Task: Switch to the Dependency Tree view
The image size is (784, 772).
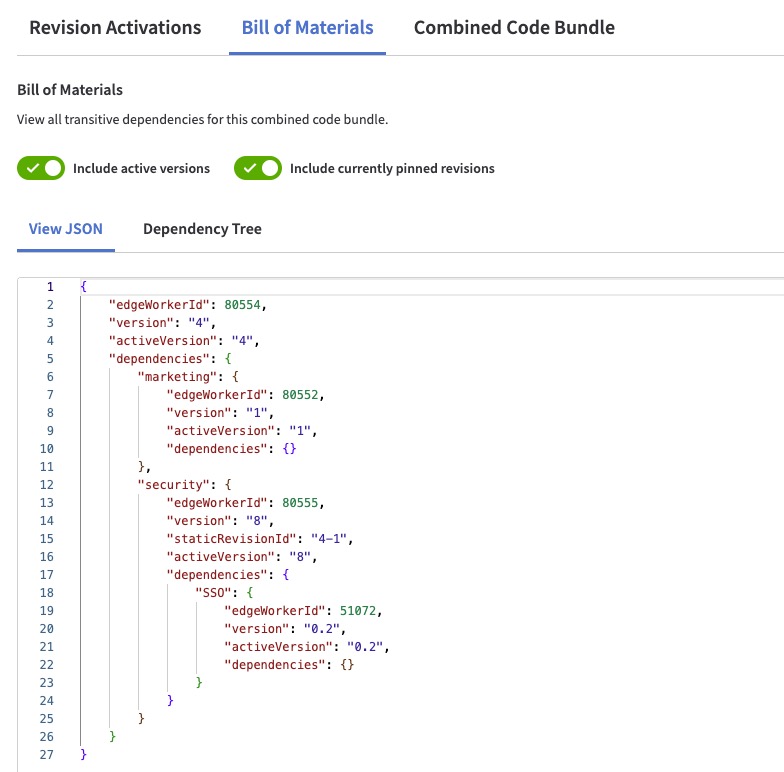Action: coord(202,229)
